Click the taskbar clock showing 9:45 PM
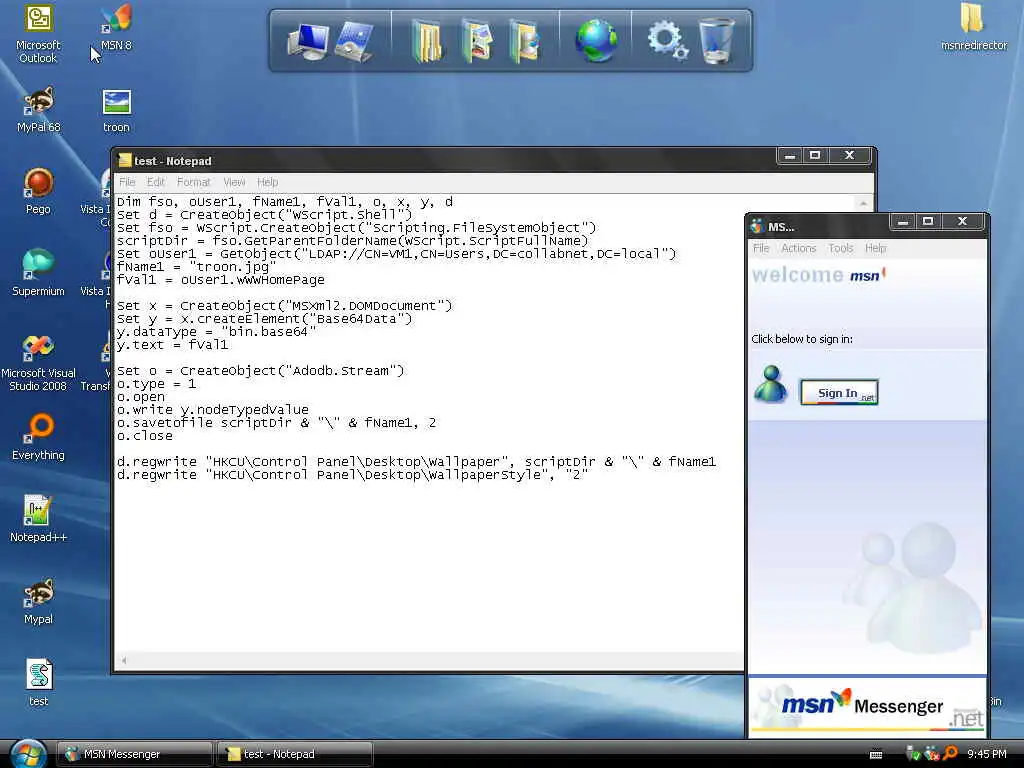Screen dimensions: 1024x768 (987, 754)
